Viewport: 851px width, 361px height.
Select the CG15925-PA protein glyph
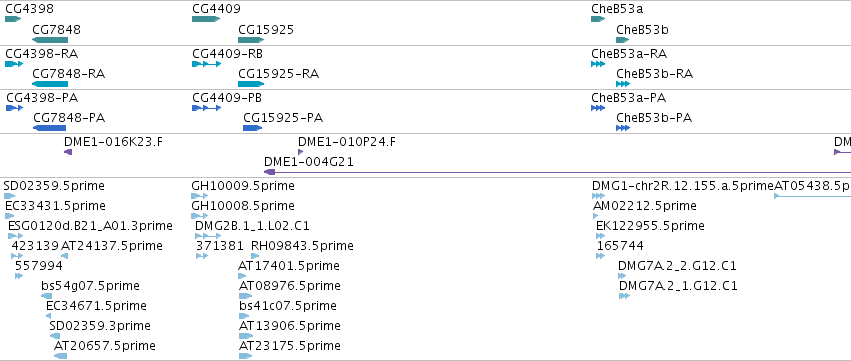[x=252, y=128]
